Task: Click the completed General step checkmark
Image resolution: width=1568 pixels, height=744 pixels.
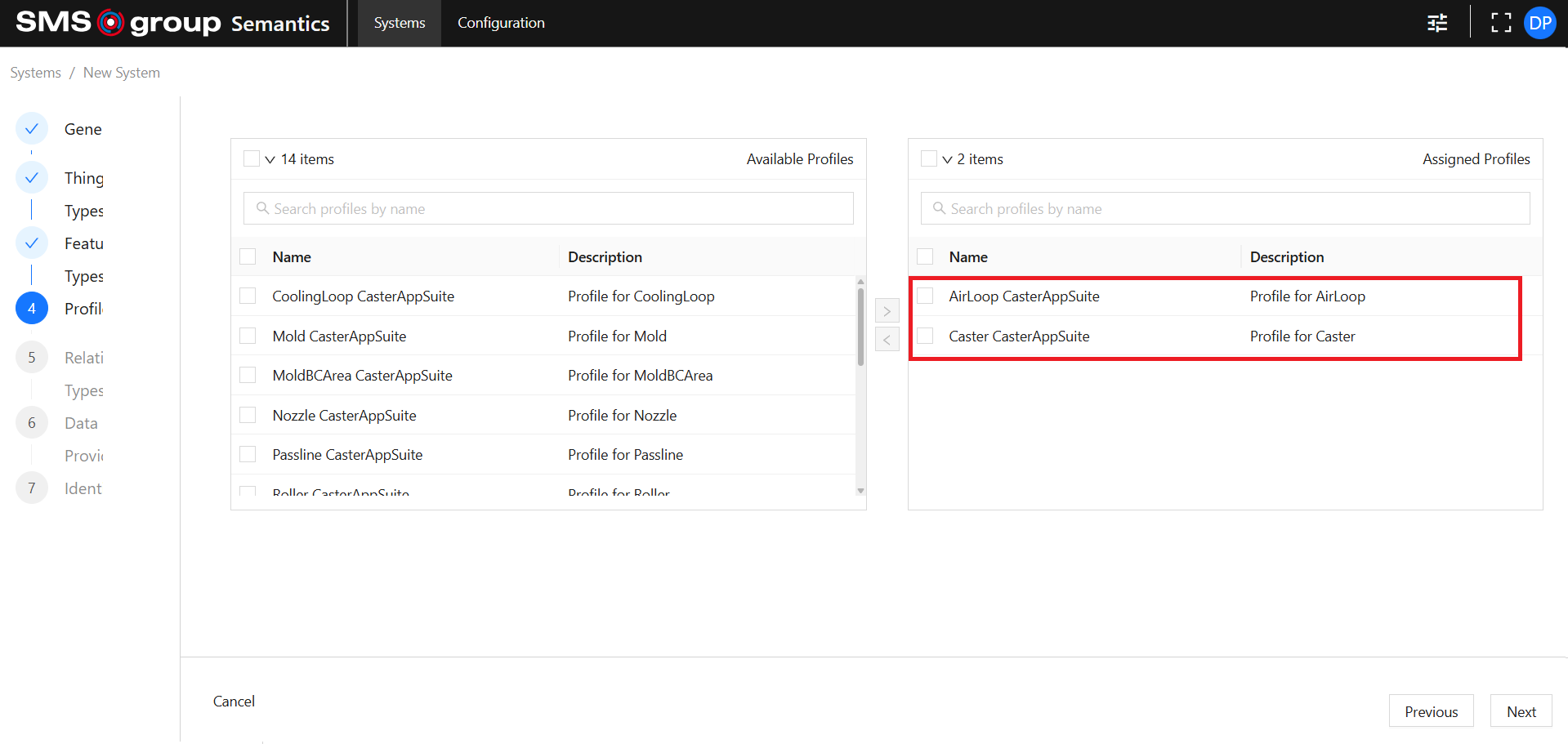Action: (x=32, y=129)
